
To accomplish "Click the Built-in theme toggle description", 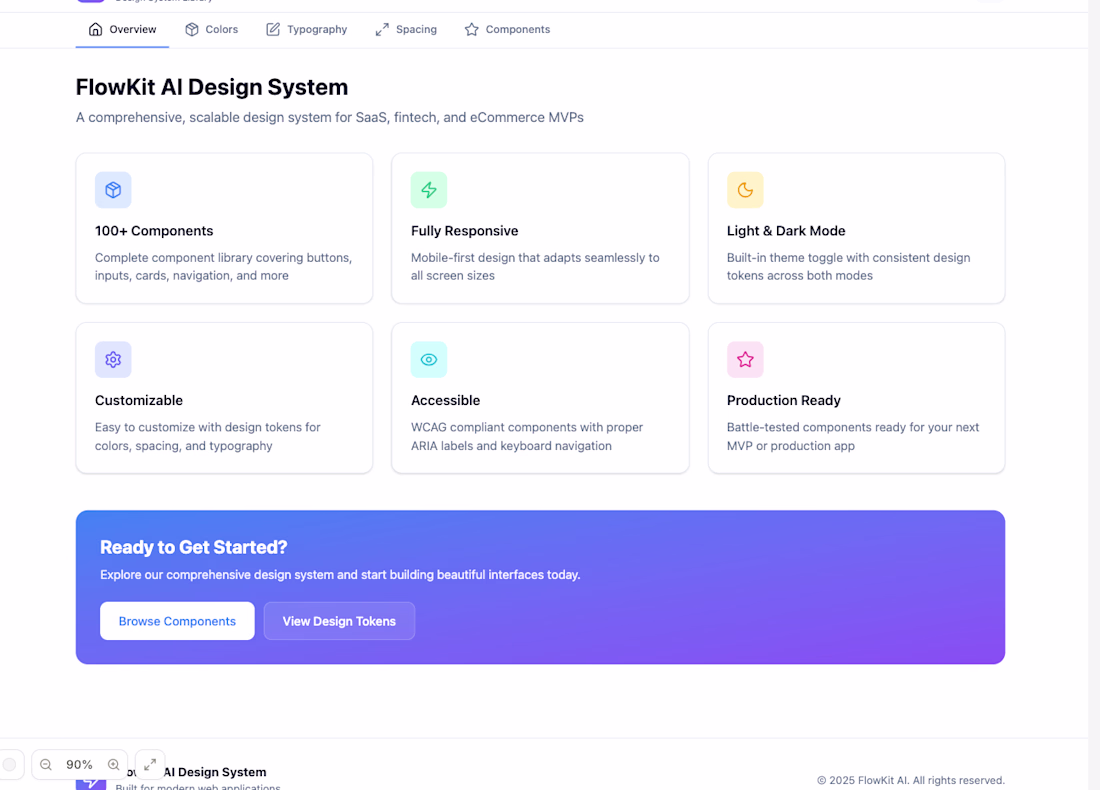I will click(x=848, y=267).
